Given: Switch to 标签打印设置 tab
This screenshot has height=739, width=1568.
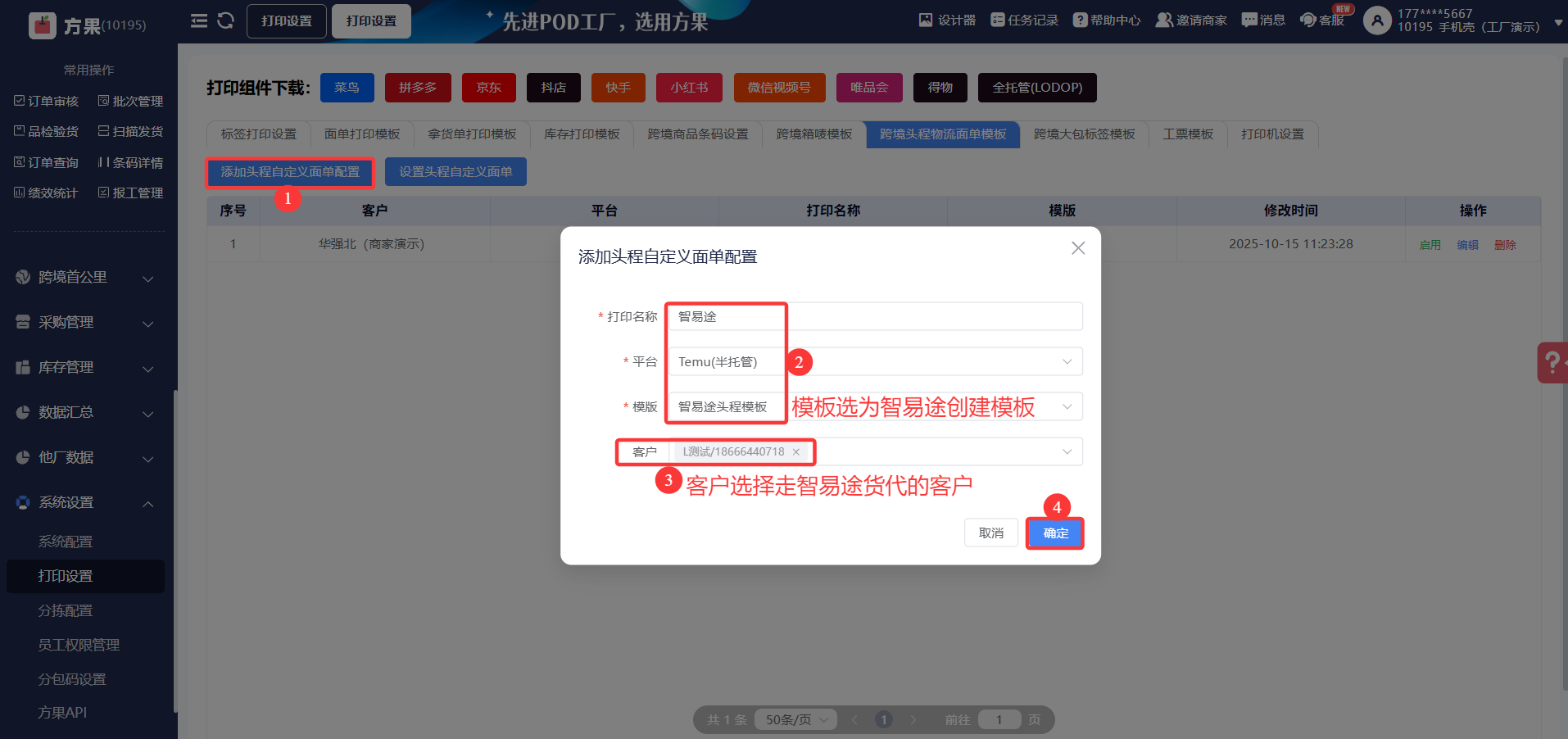Looking at the screenshot, I should [259, 134].
